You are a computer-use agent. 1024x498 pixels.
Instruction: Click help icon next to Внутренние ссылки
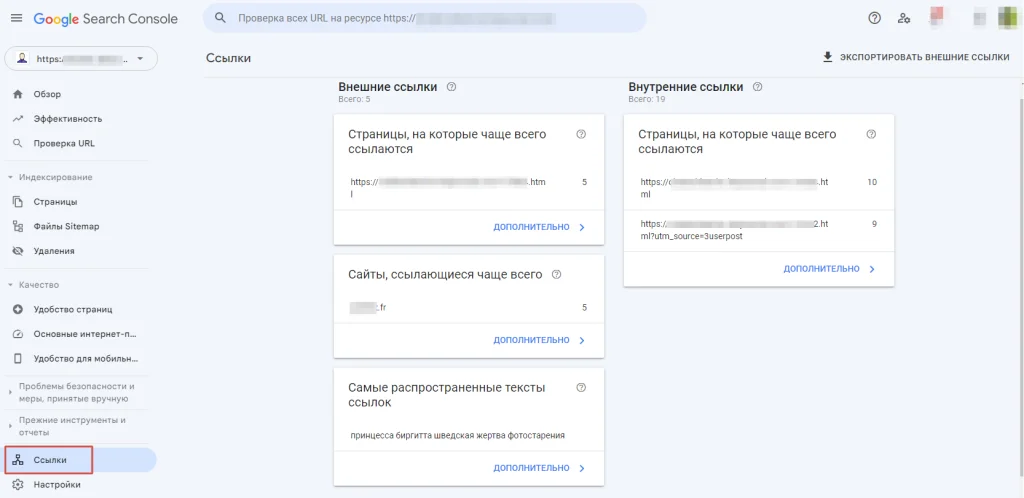click(x=758, y=87)
